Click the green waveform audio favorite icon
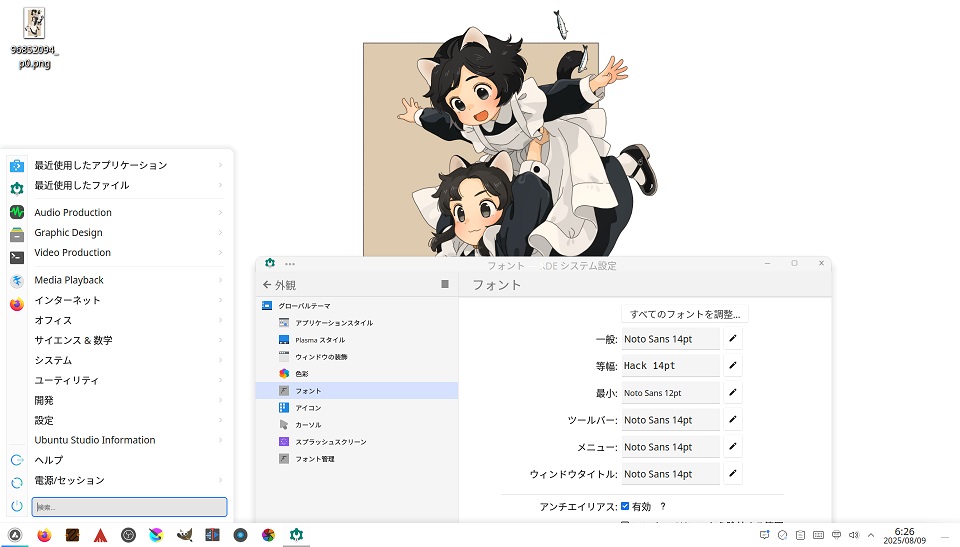 tap(17, 212)
